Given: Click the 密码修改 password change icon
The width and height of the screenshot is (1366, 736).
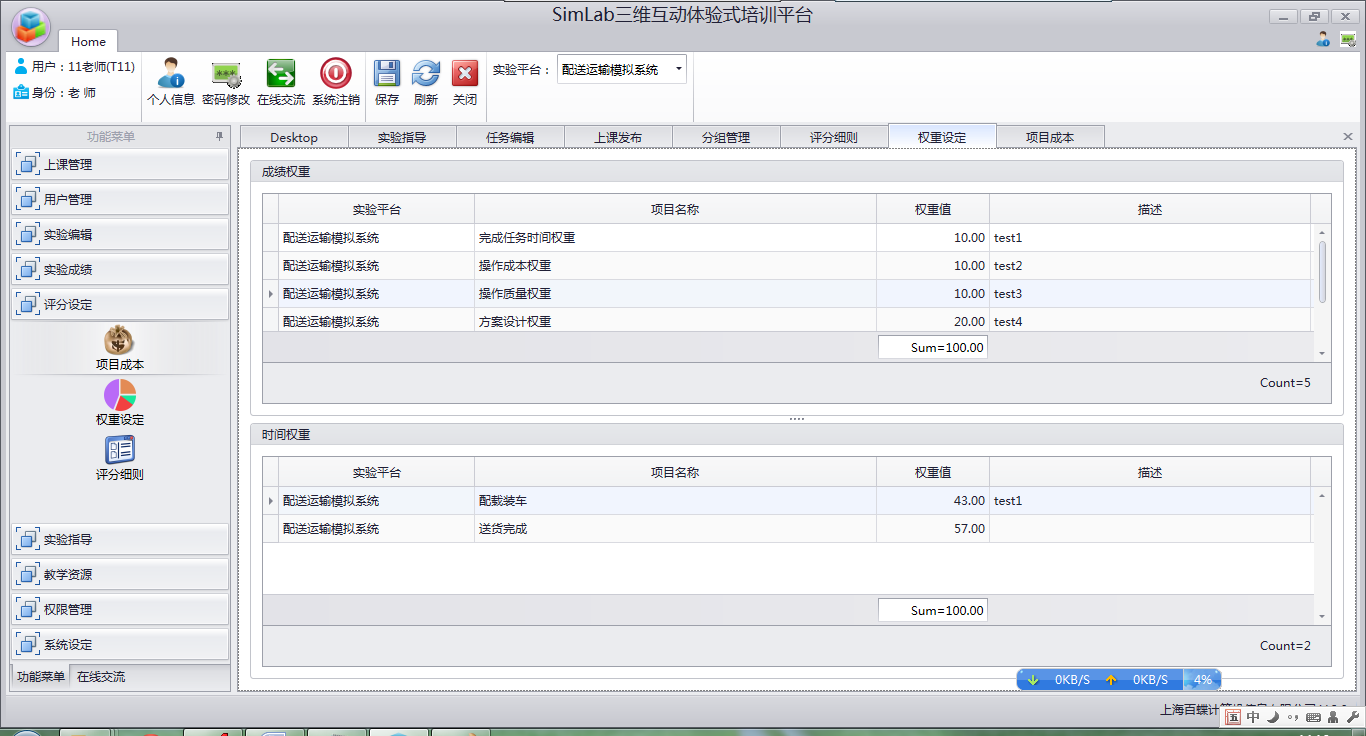Looking at the screenshot, I should pyautogui.click(x=225, y=75).
